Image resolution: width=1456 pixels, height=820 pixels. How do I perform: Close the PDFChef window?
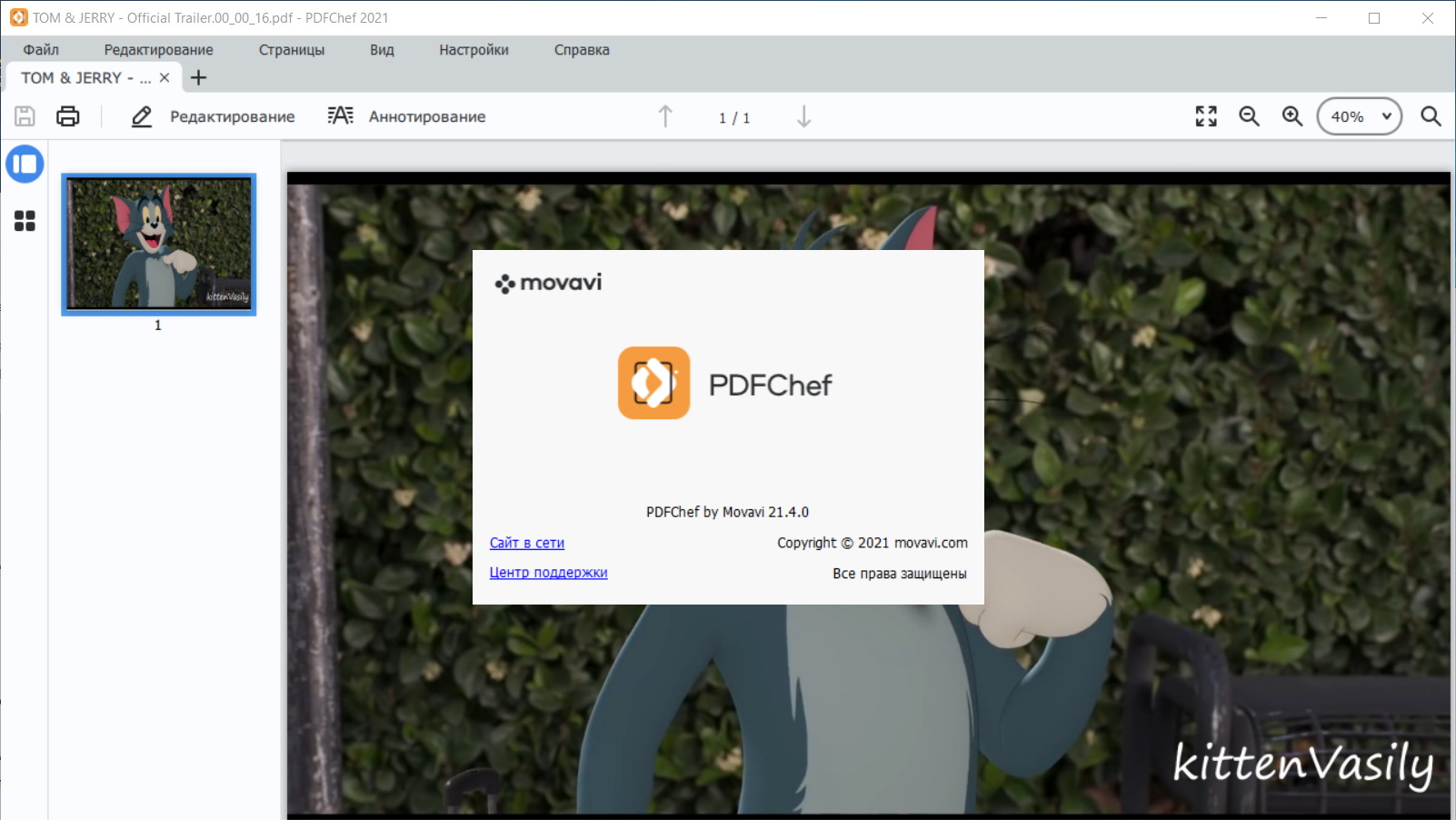click(x=1428, y=17)
